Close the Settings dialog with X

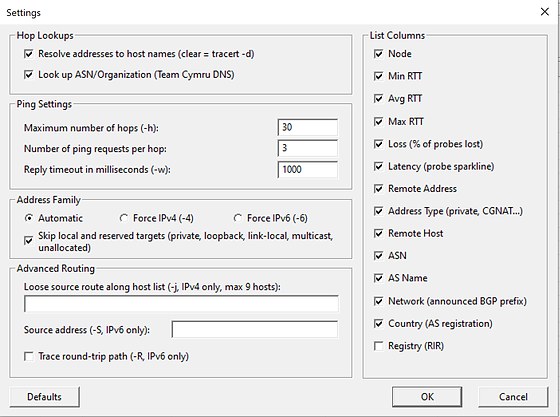545,12
